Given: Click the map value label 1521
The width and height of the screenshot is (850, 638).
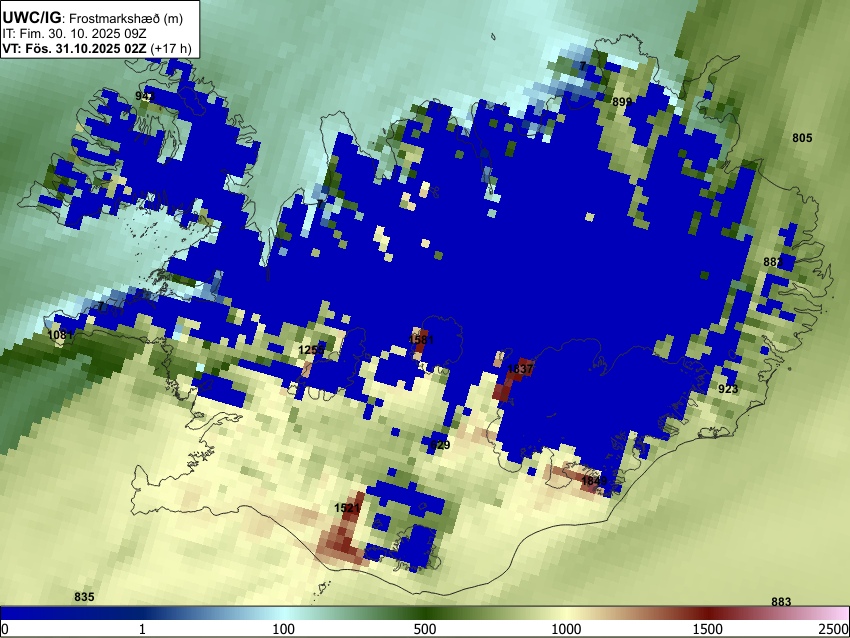Looking at the screenshot, I should pyautogui.click(x=347, y=508).
